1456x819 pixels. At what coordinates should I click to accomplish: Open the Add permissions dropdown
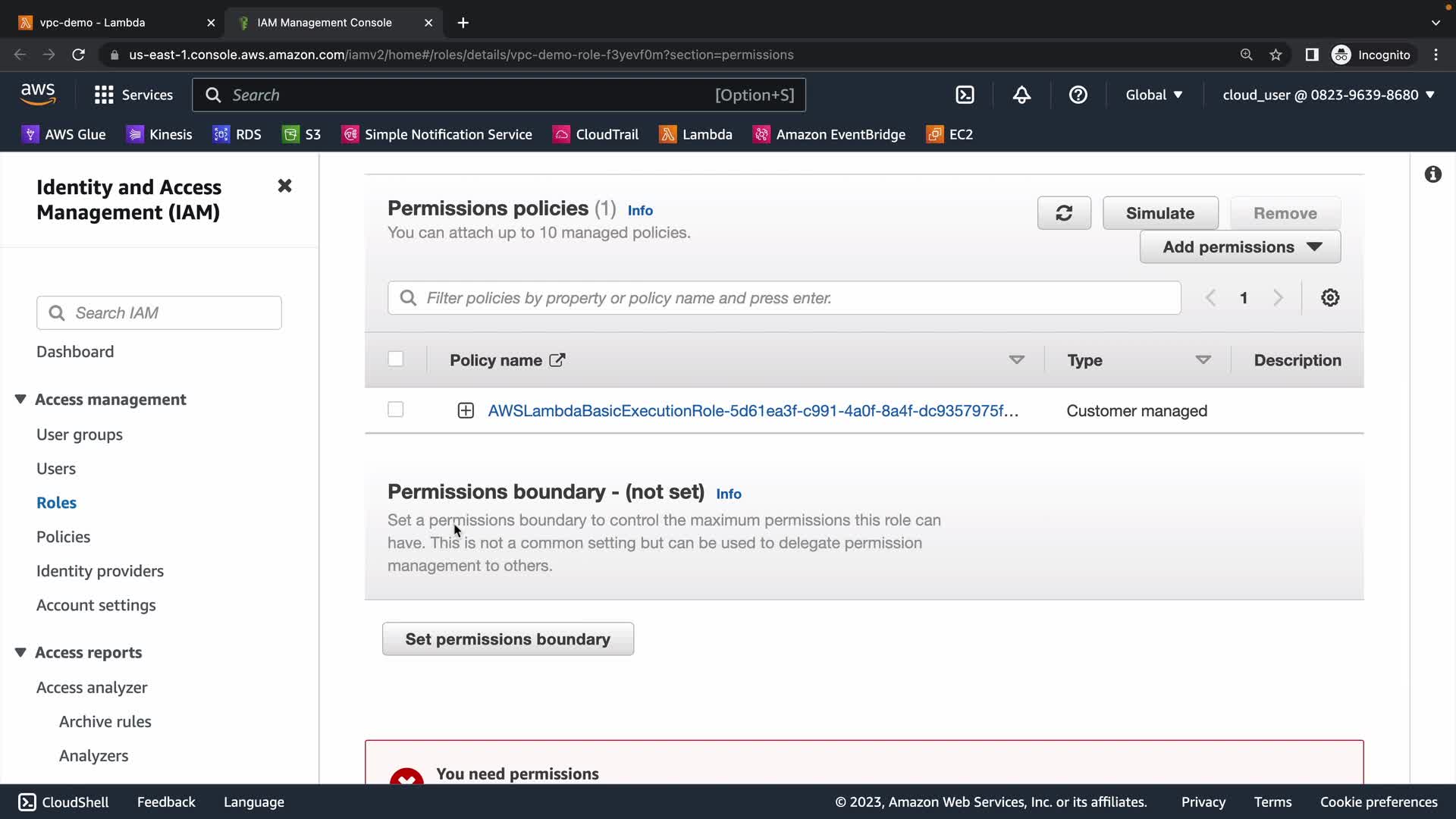(x=1240, y=247)
